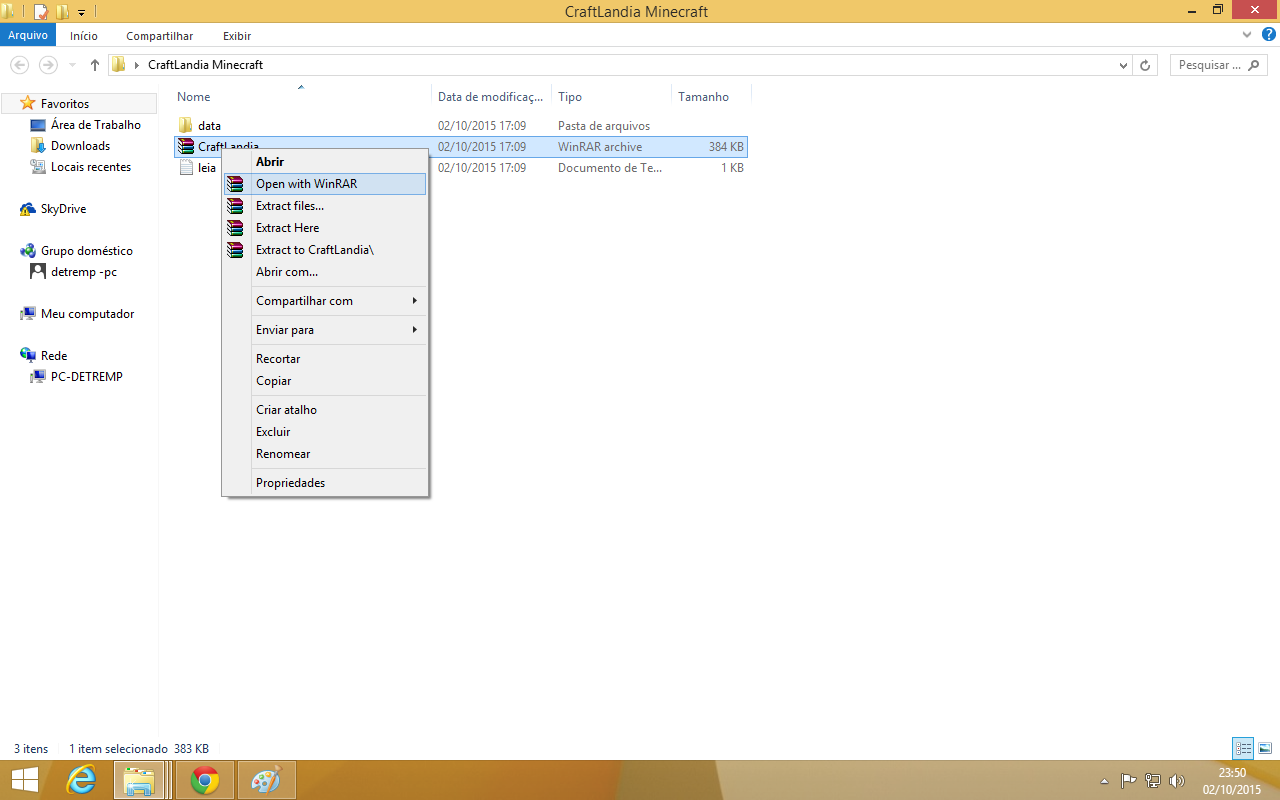Open PC-DETREMP network computer
Screen dimensions: 1280x800
(x=87, y=377)
